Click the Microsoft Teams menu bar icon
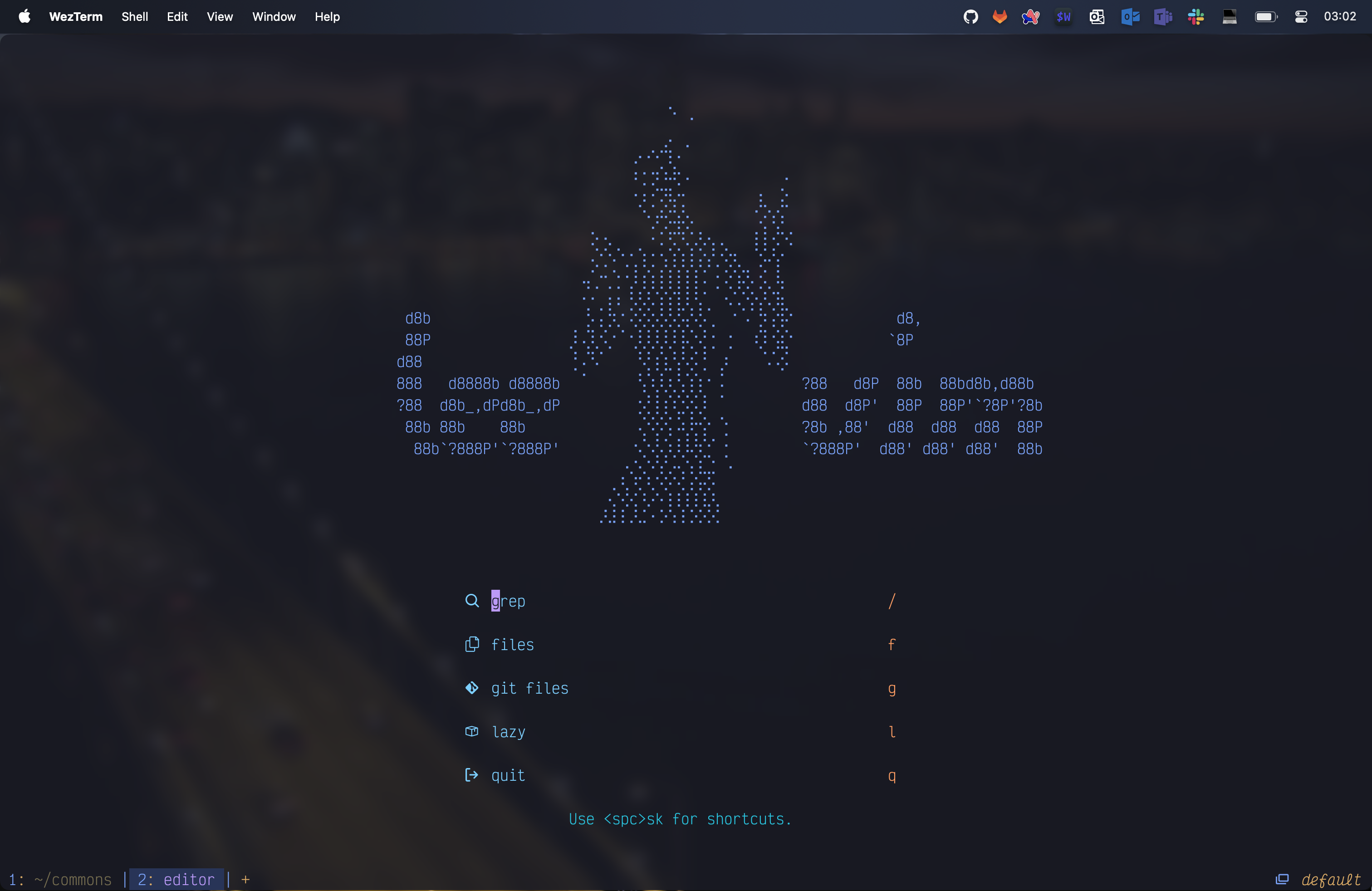Image resolution: width=1372 pixels, height=891 pixels. [1163, 17]
